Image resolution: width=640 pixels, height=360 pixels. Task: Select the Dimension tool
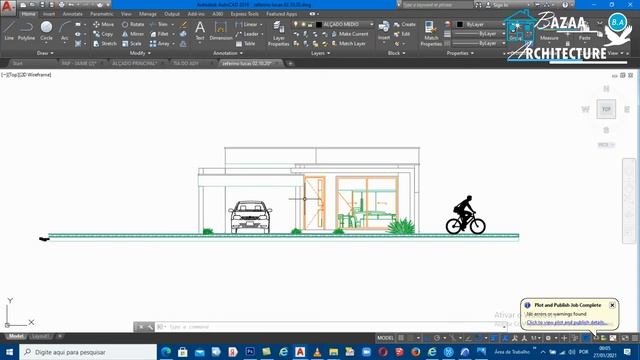point(221,31)
